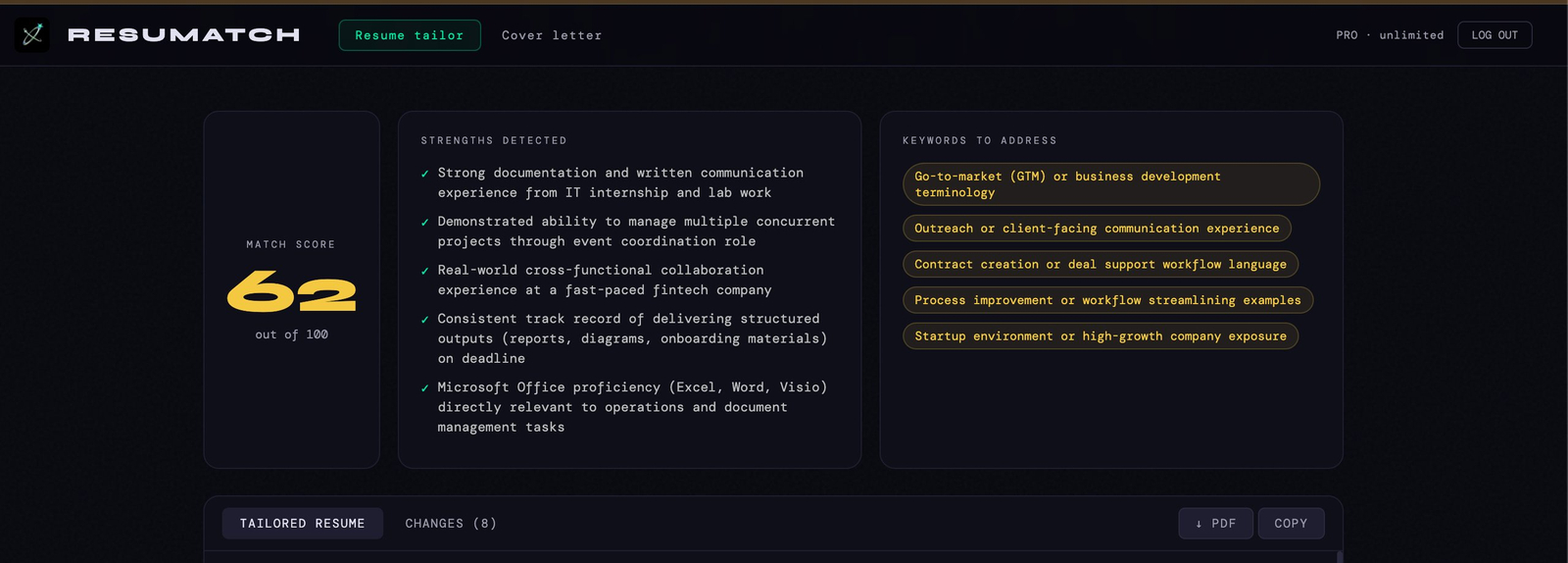Click the match score number 62

(x=291, y=292)
